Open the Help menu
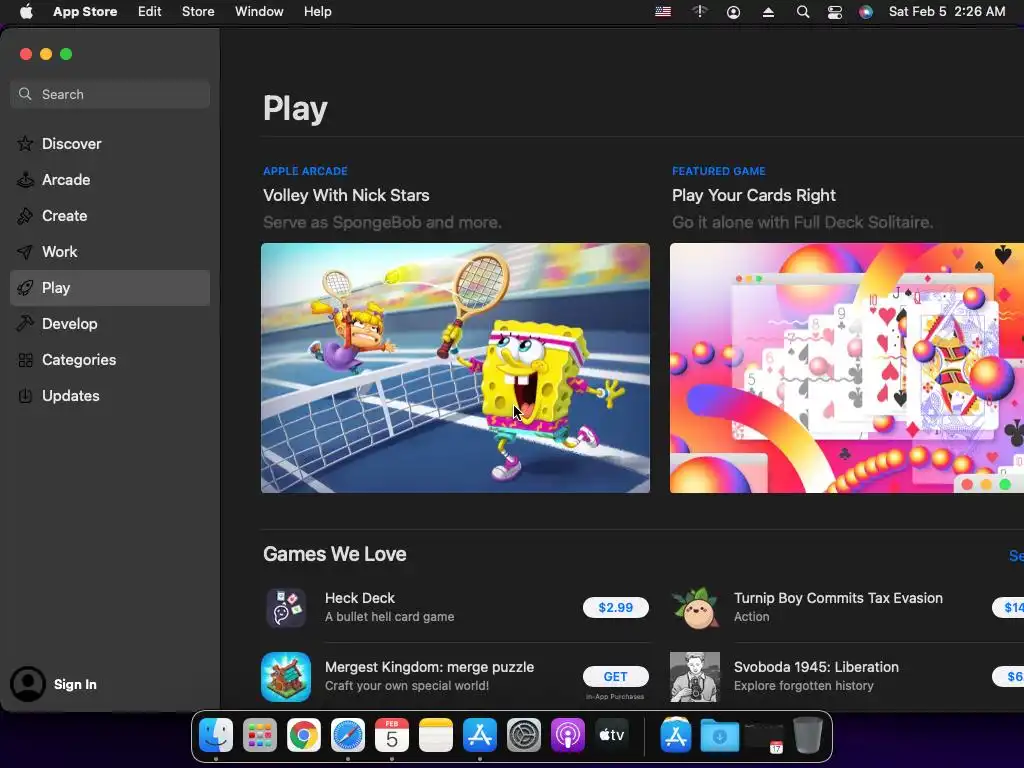 point(317,12)
